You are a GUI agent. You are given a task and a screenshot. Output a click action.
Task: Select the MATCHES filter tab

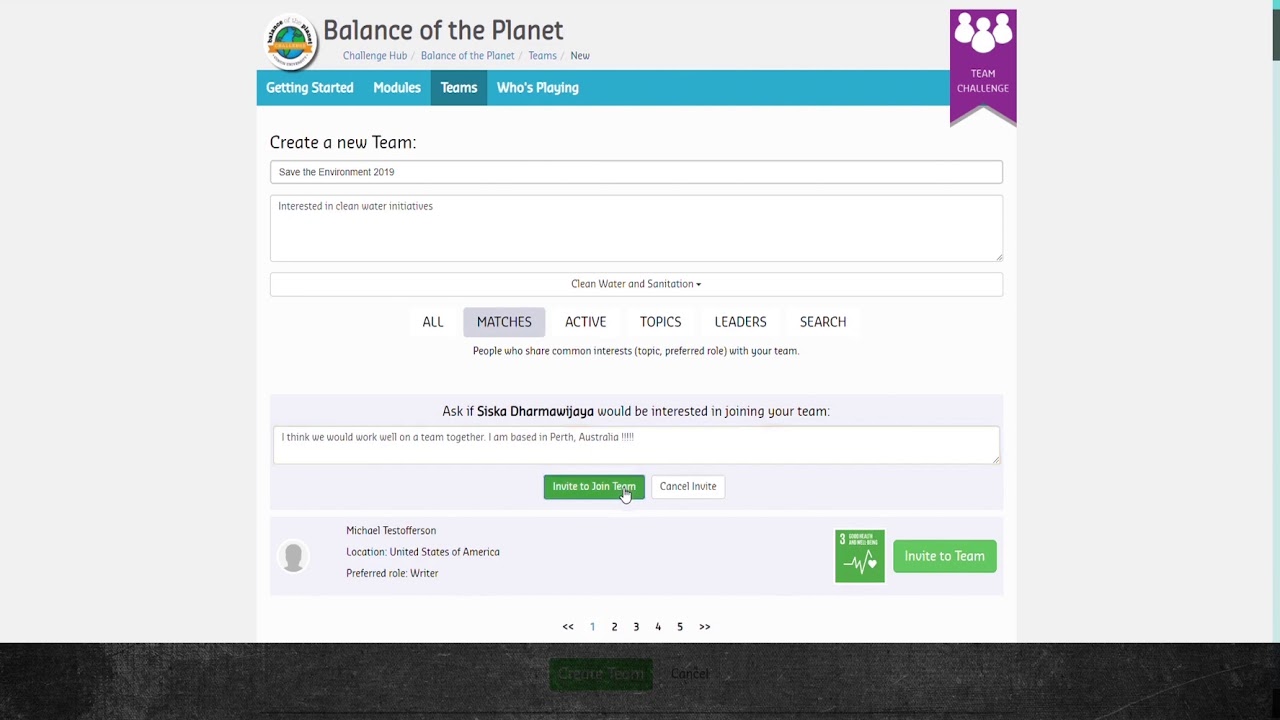504,322
